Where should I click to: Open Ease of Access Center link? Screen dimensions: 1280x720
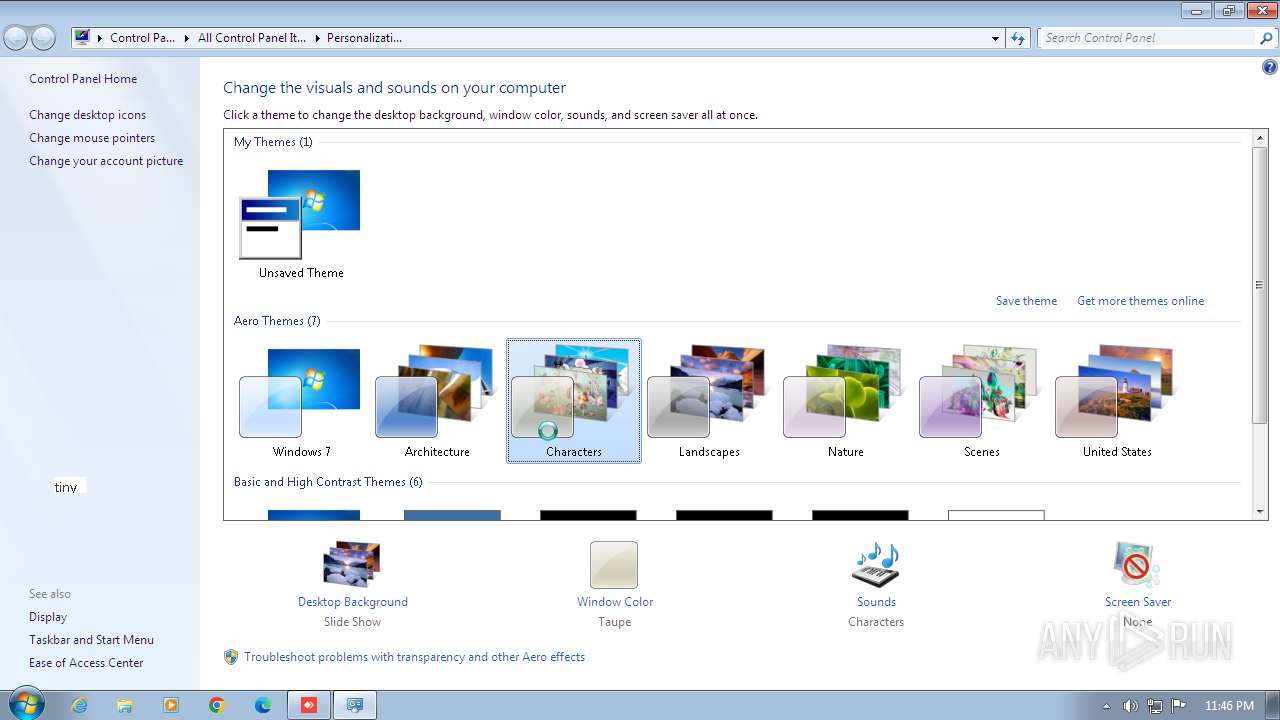86,663
